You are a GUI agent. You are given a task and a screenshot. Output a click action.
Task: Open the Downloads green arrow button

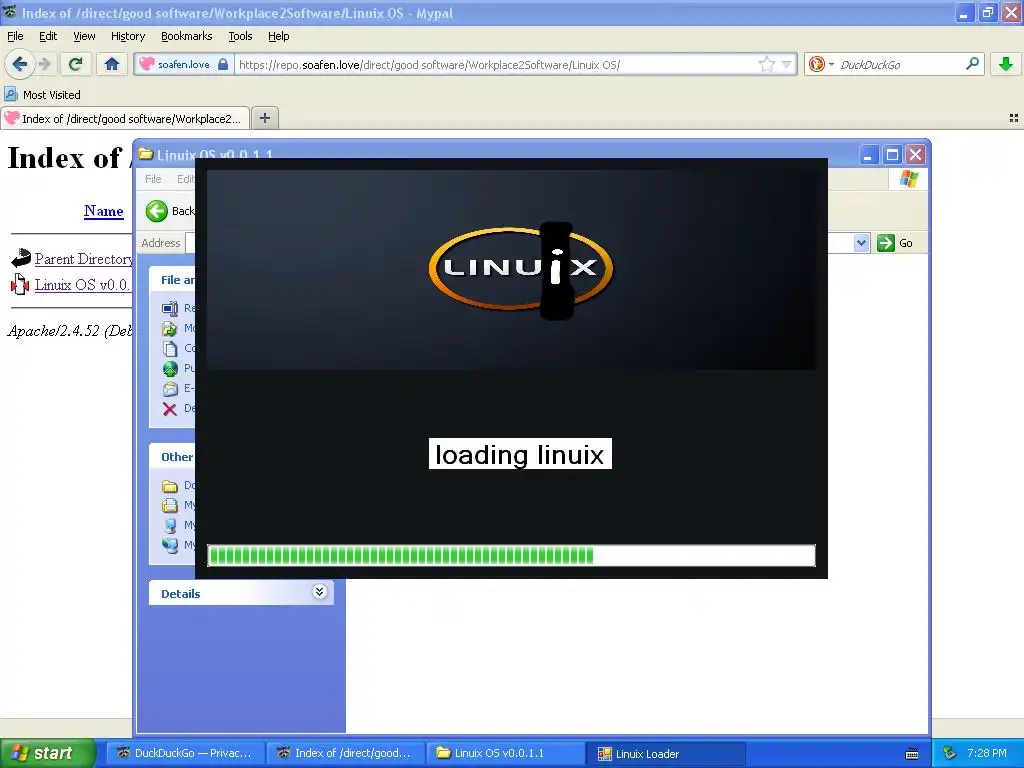[x=1006, y=64]
